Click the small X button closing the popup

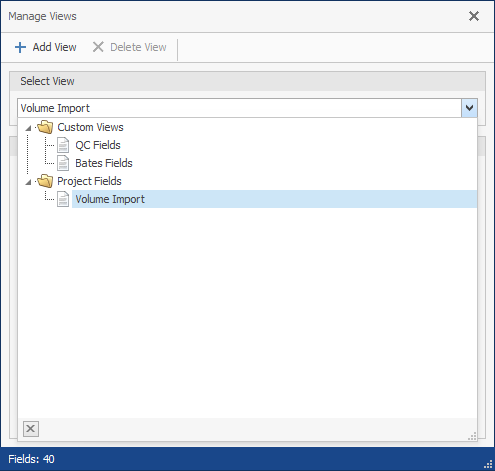(x=31, y=429)
